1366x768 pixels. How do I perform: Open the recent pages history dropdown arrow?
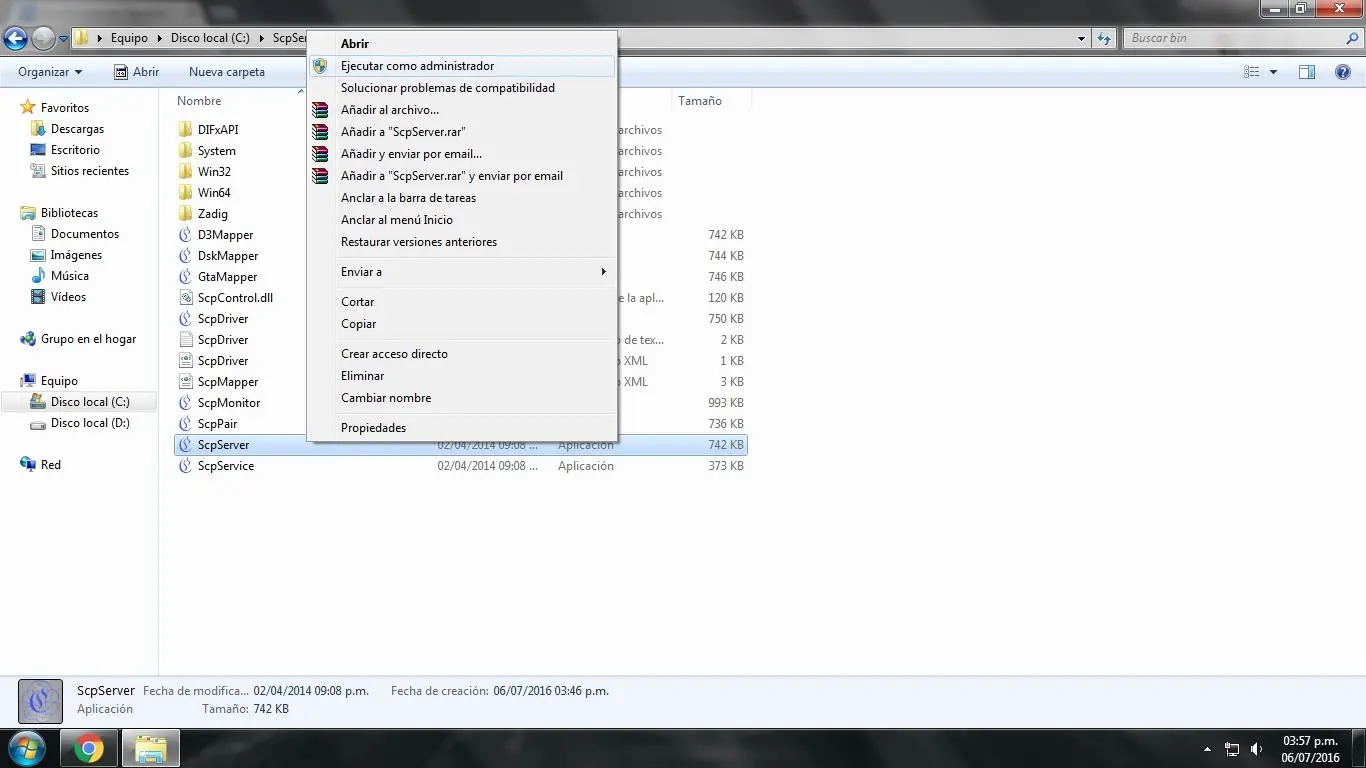coord(63,39)
